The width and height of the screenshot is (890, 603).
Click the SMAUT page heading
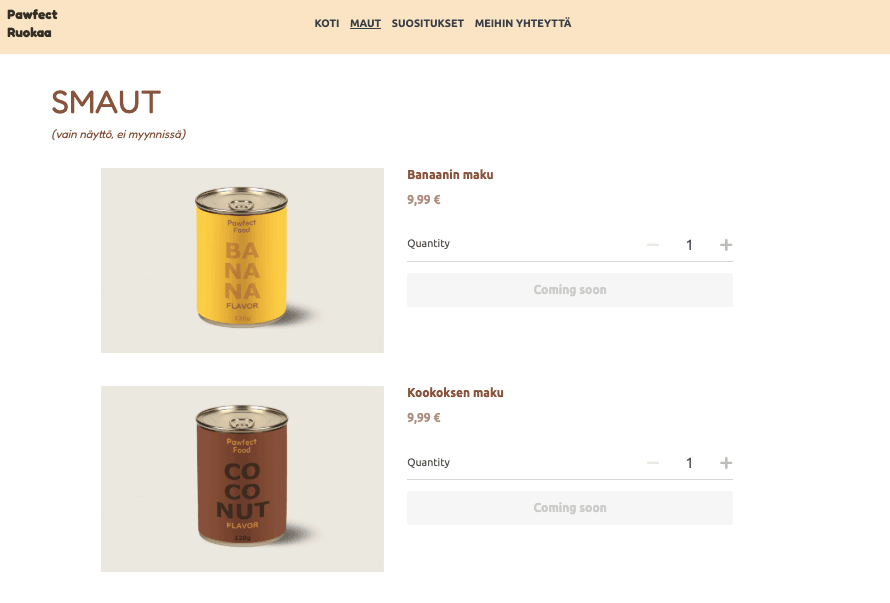(x=106, y=102)
